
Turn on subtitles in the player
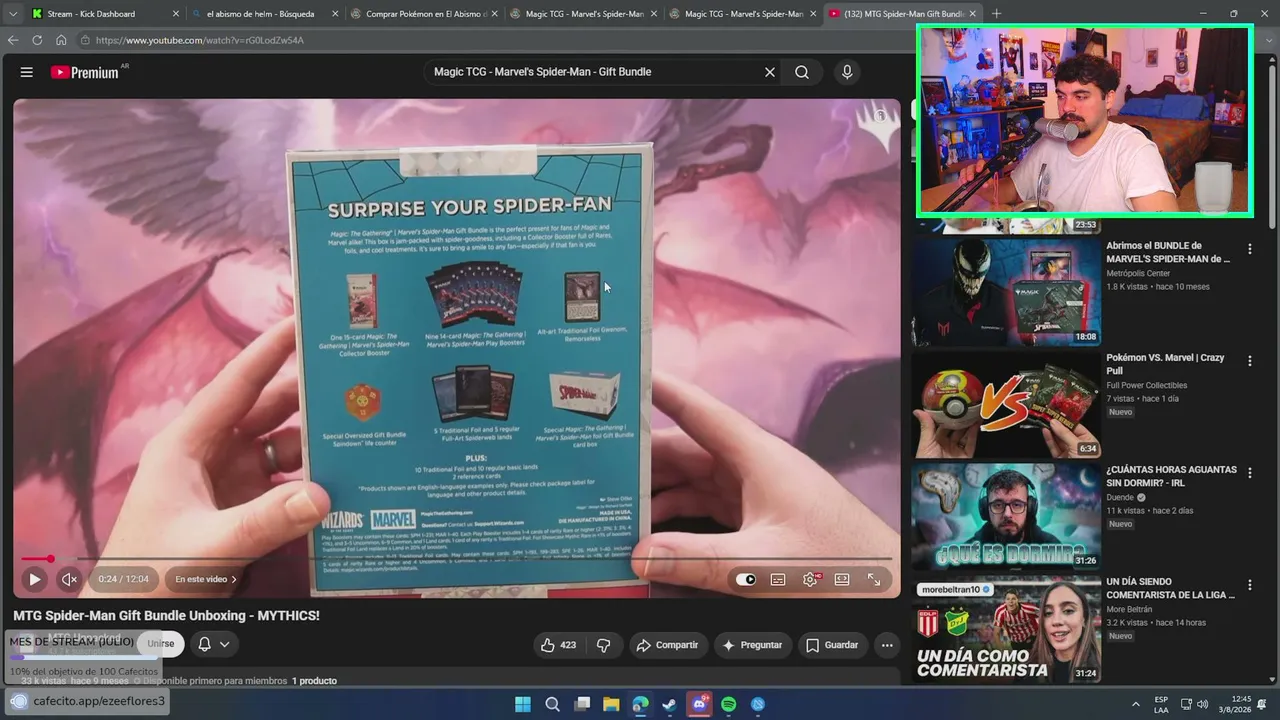[778, 579]
